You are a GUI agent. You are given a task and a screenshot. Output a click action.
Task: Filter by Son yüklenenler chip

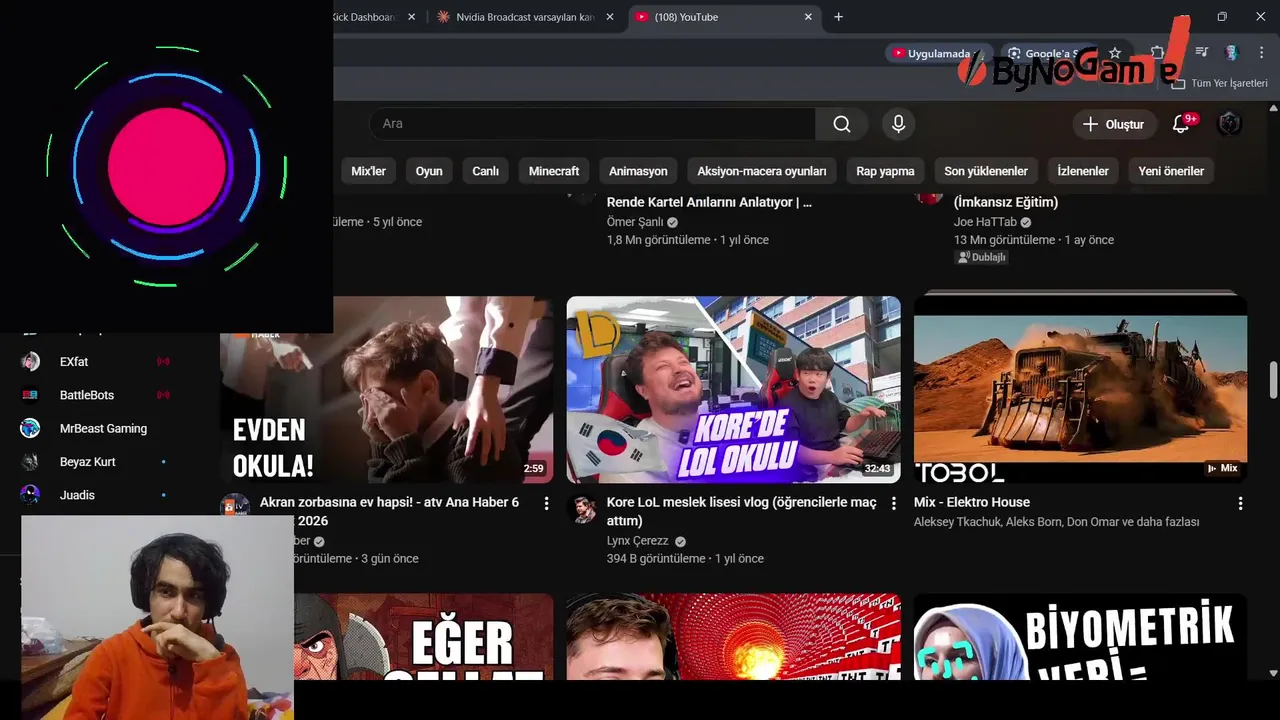986,171
